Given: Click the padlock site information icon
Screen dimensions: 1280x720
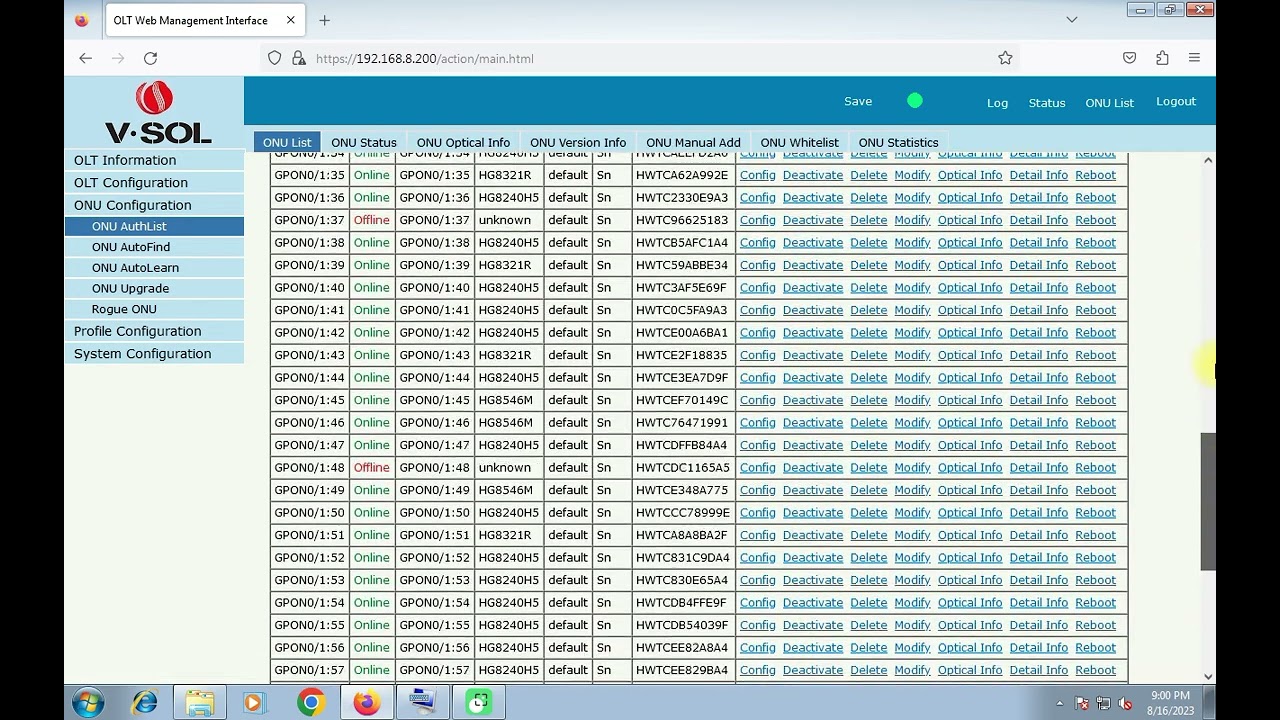Looking at the screenshot, I should (x=298, y=58).
